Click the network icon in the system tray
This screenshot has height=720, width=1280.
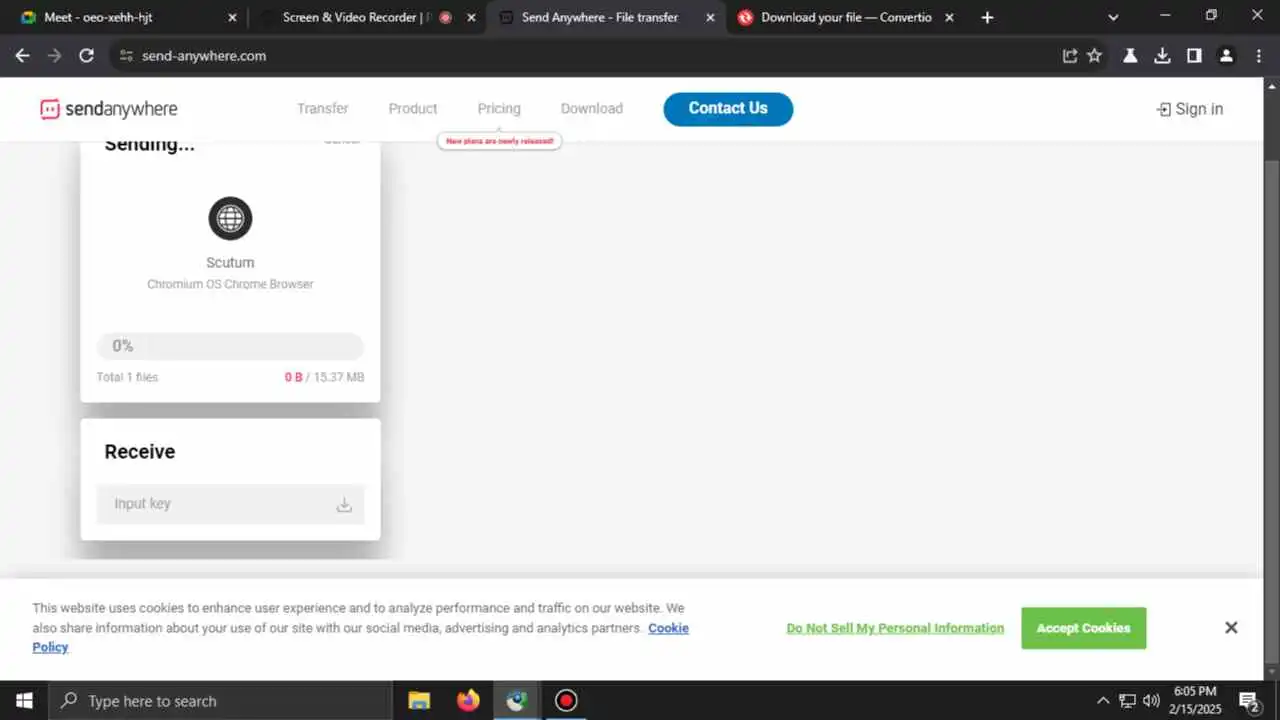click(1127, 701)
